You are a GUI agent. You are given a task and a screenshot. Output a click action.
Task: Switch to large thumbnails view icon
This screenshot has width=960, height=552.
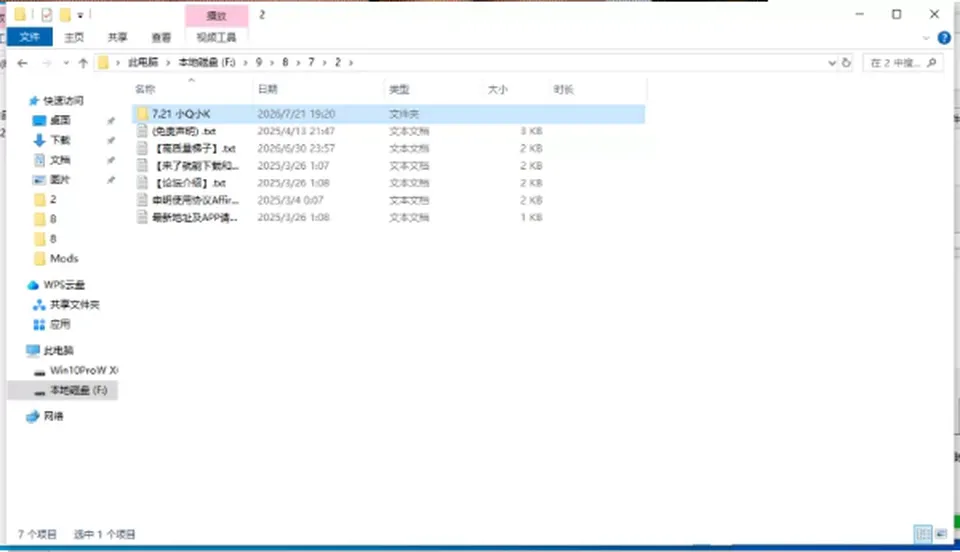941,534
